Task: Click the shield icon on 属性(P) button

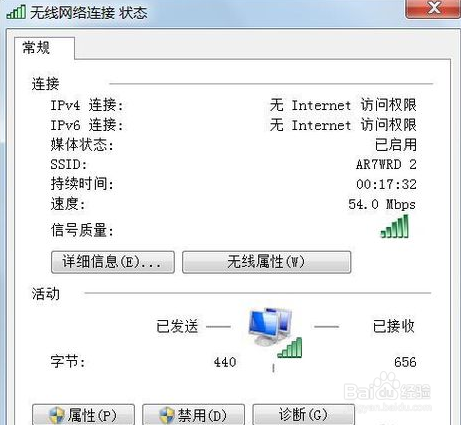Action: 56,415
